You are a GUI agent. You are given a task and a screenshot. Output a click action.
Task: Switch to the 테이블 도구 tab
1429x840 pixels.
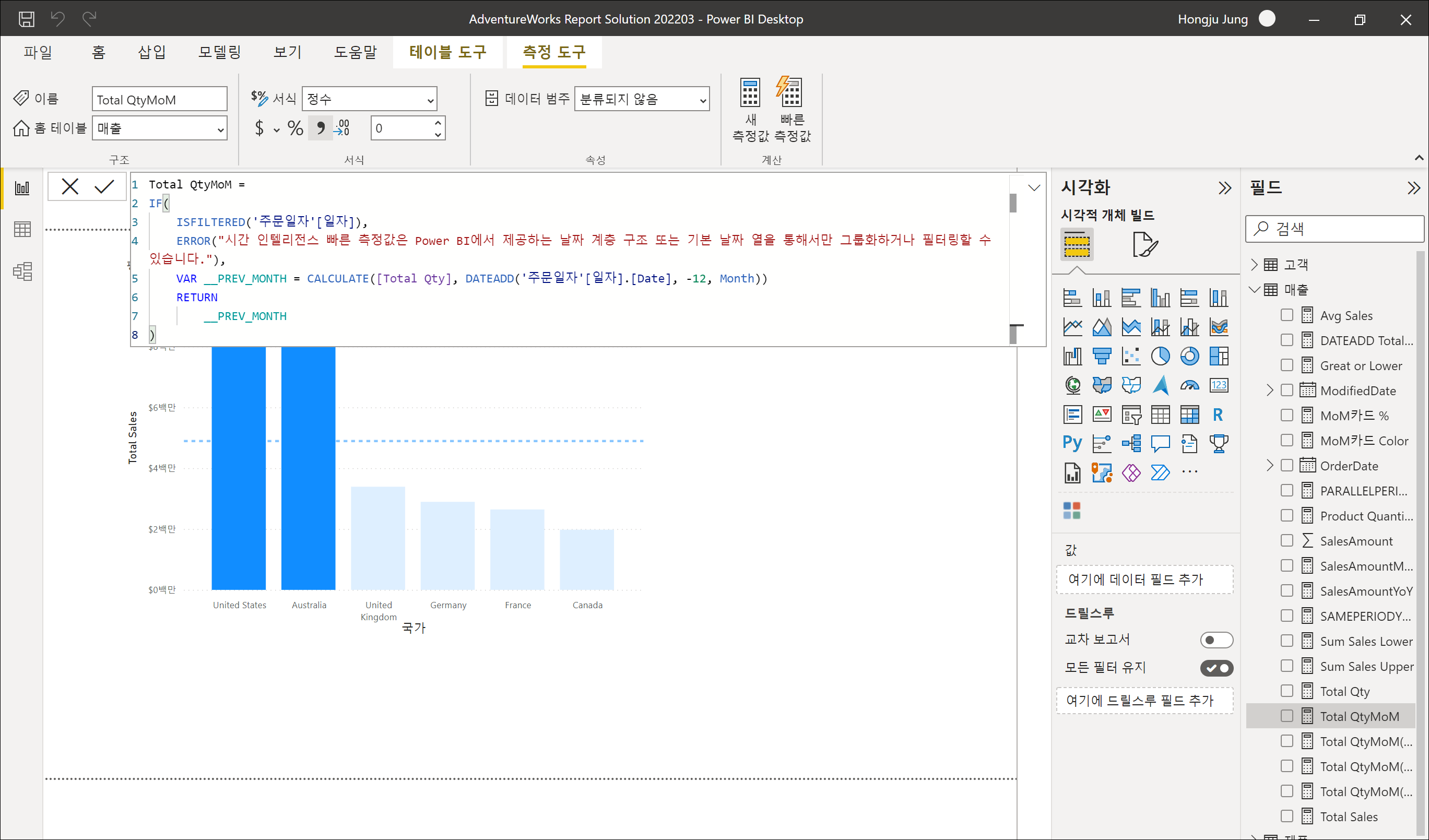coord(447,52)
